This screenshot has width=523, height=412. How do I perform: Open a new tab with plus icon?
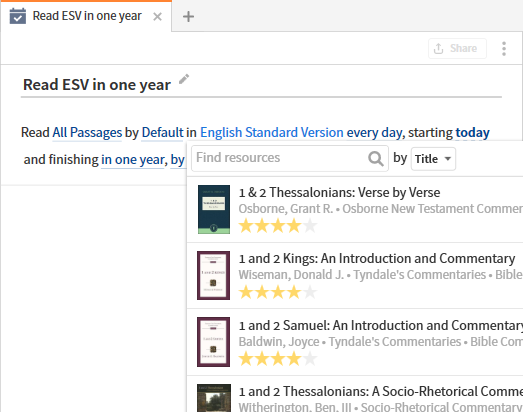[x=188, y=16]
